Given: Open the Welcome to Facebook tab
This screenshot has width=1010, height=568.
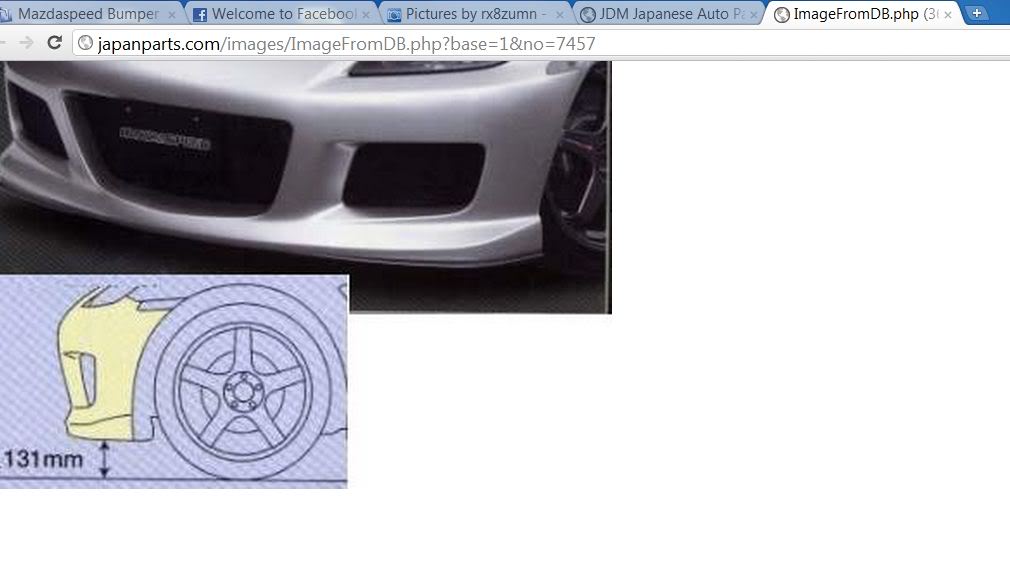Looking at the screenshot, I should (283, 14).
